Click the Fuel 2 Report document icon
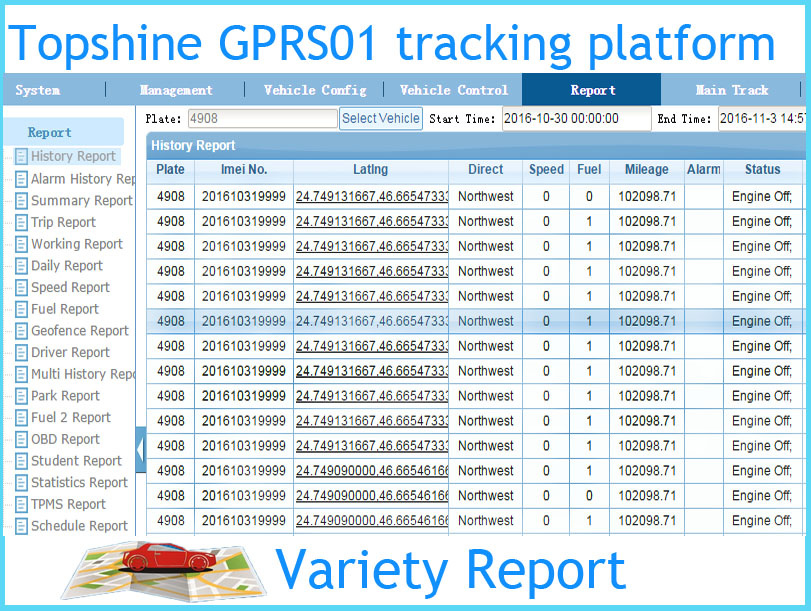Image resolution: width=811 pixels, height=611 pixels. click(21, 418)
